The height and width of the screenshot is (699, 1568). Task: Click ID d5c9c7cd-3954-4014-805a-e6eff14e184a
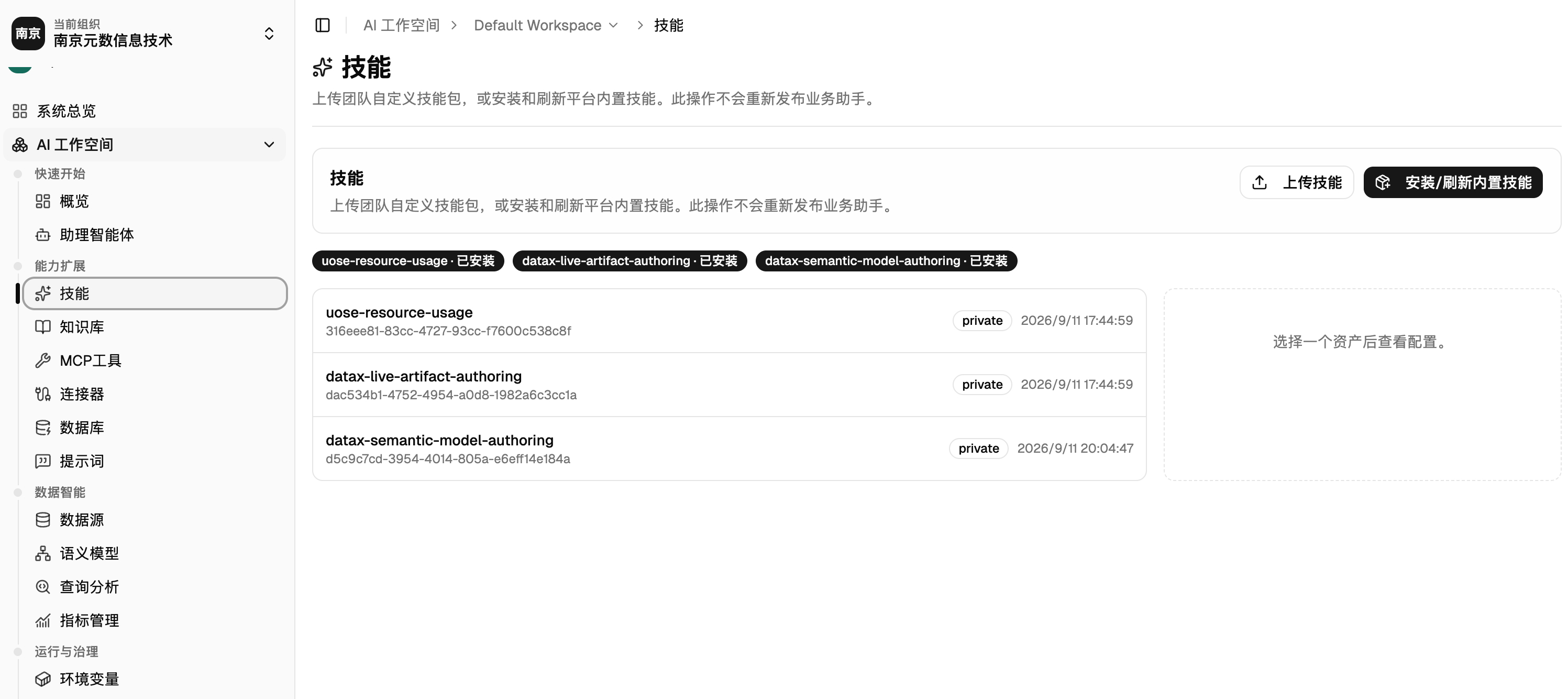(448, 458)
